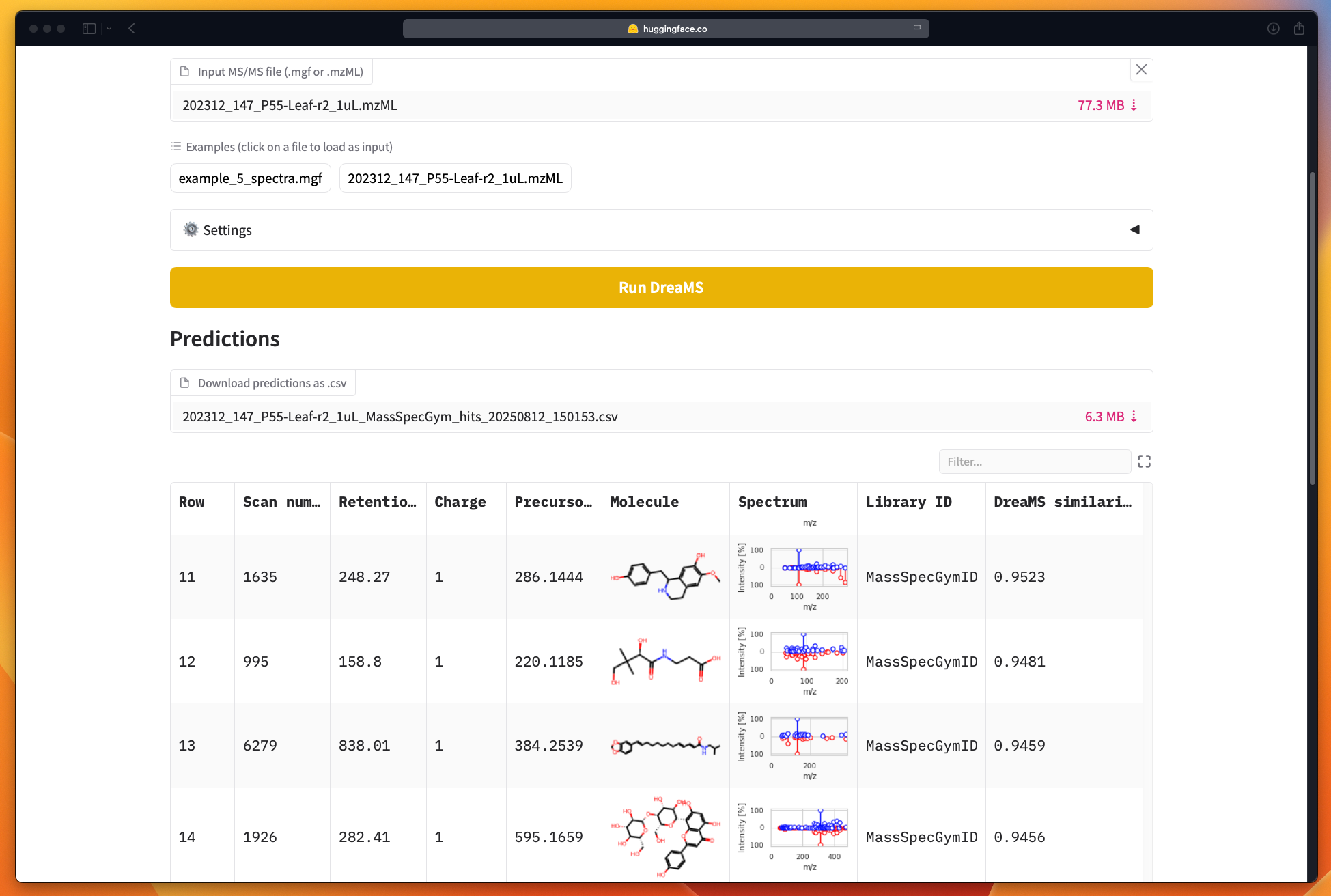Click the Safari share icon

tap(1299, 29)
